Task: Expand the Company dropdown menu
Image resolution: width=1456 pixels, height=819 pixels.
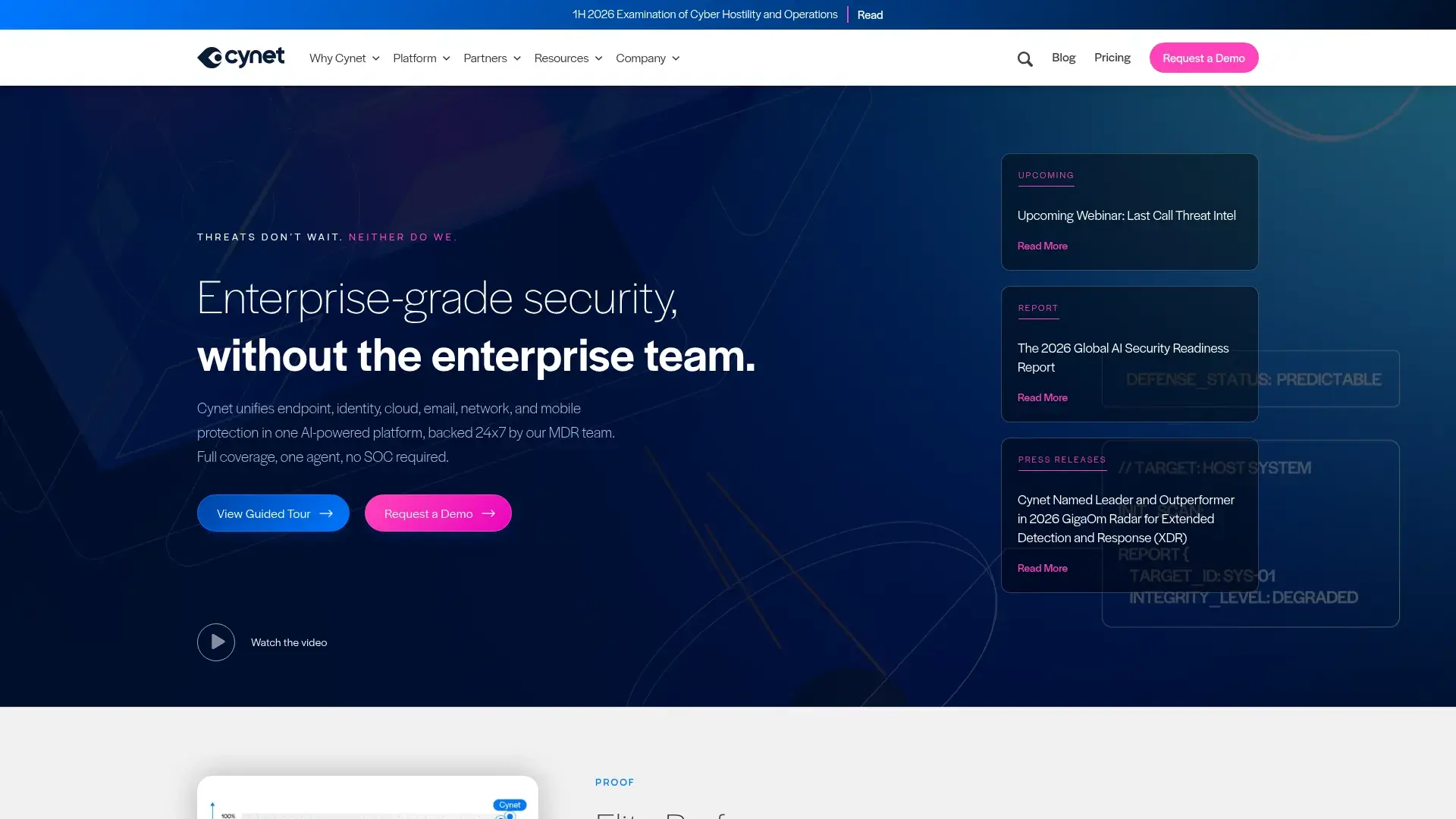Action: point(648,58)
